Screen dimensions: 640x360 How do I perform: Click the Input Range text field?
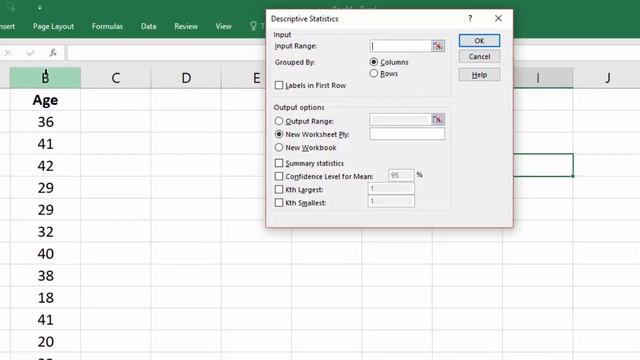pyautogui.click(x=400, y=46)
